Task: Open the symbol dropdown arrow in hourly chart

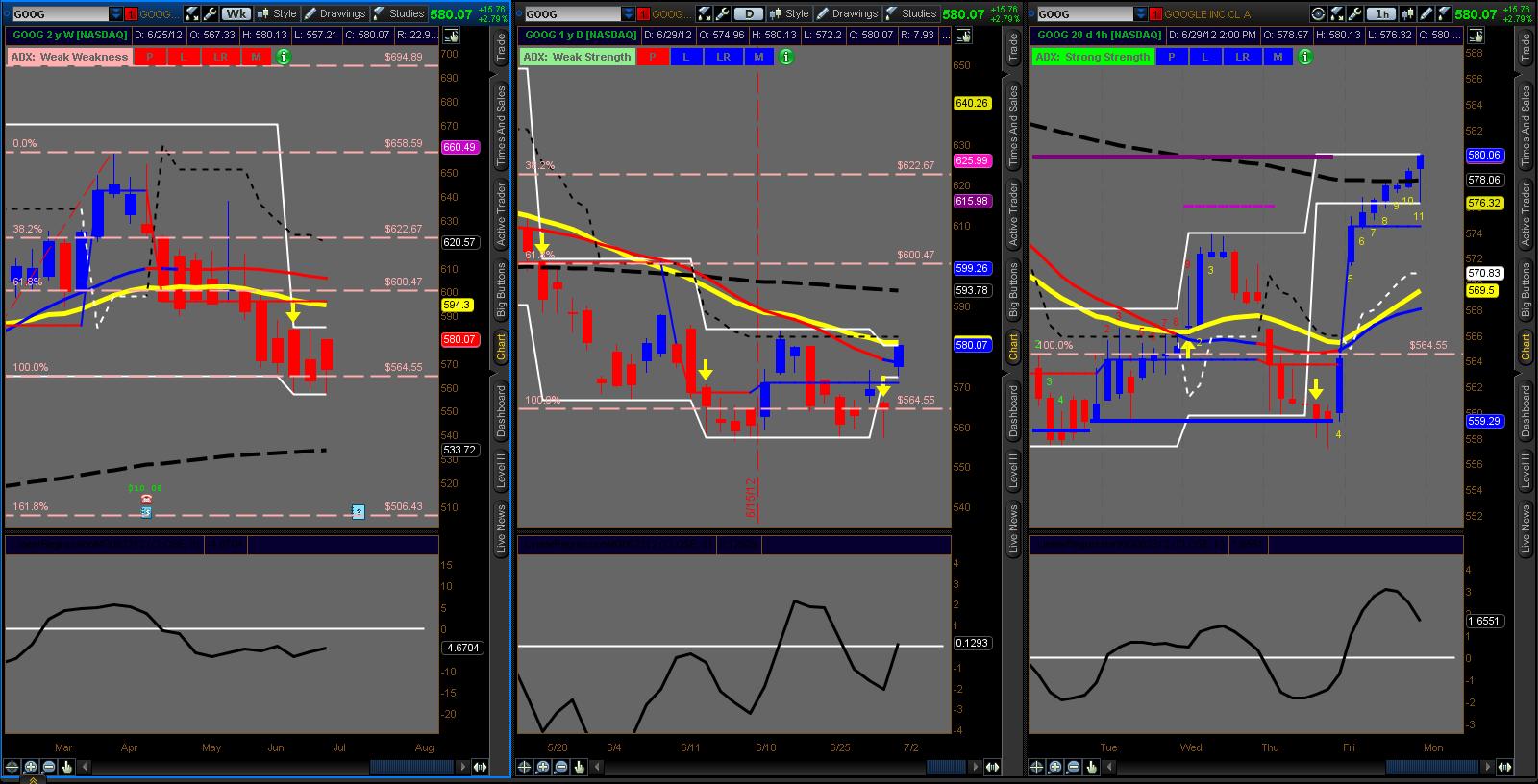Action: tap(1141, 13)
